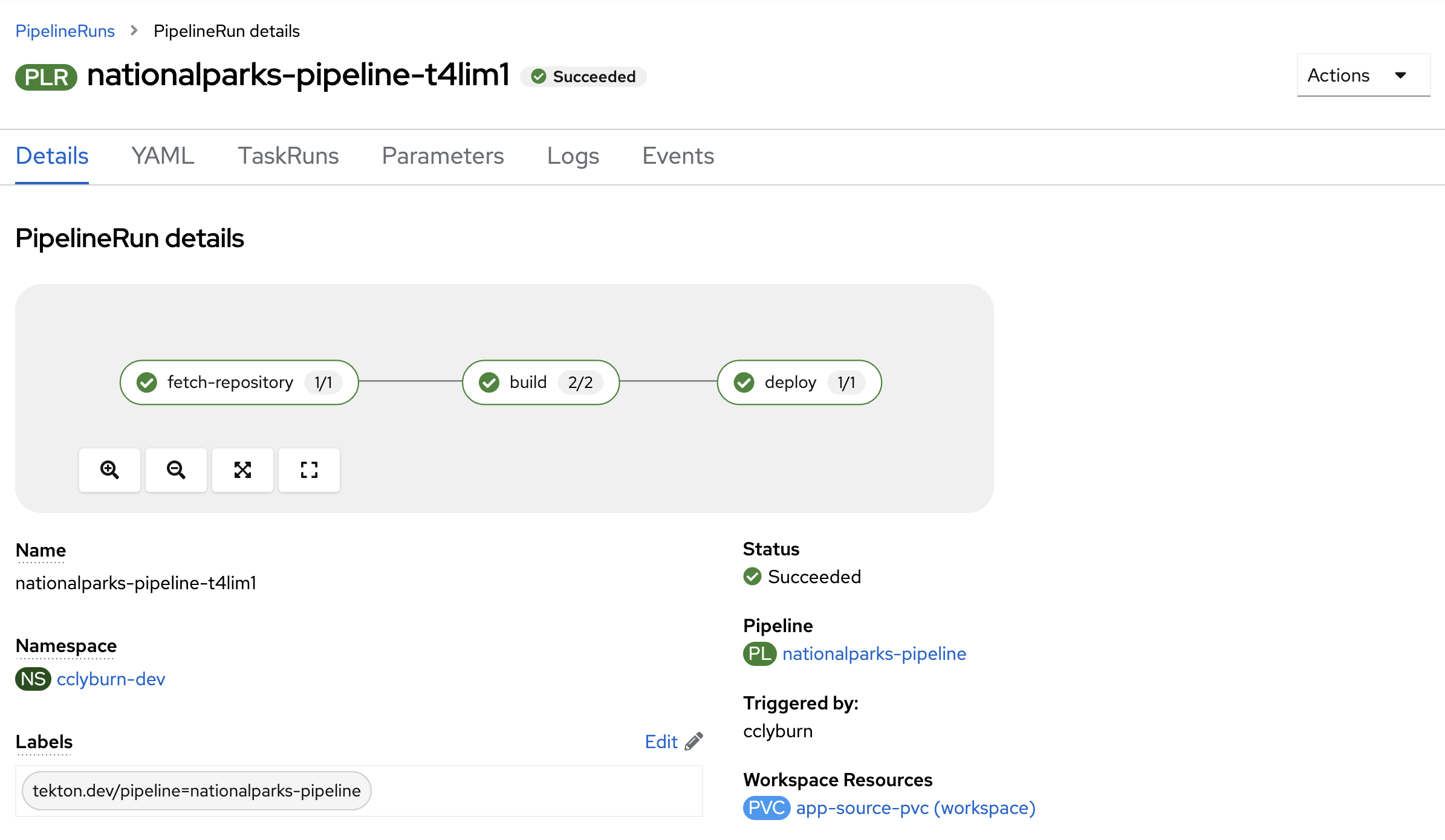Viewport: 1445px width, 840px height.
Task: Click the tekton.dev/pipeline=nationalparks-pipeline label chip
Action: pyautogui.click(x=196, y=790)
